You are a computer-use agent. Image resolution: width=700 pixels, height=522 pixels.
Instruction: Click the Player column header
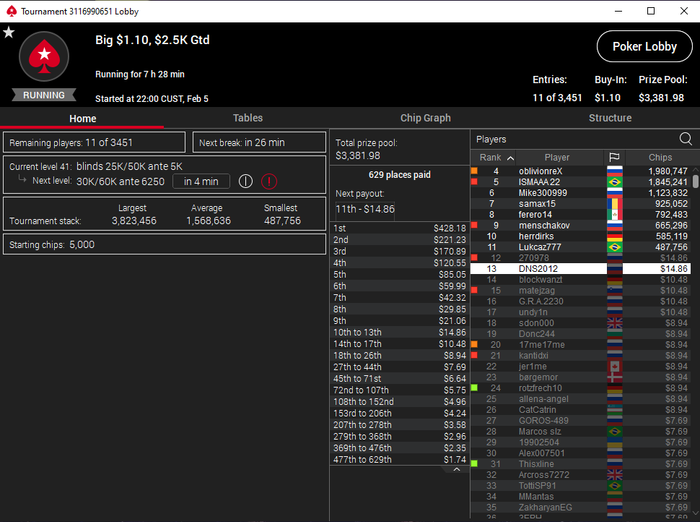click(x=557, y=157)
